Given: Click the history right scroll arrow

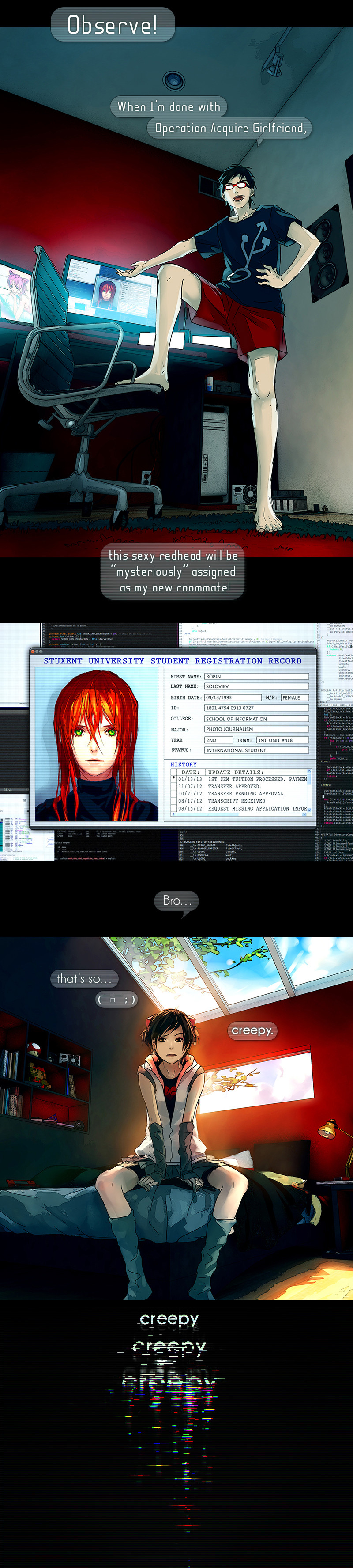Looking at the screenshot, I should pyautogui.click(x=304, y=814).
